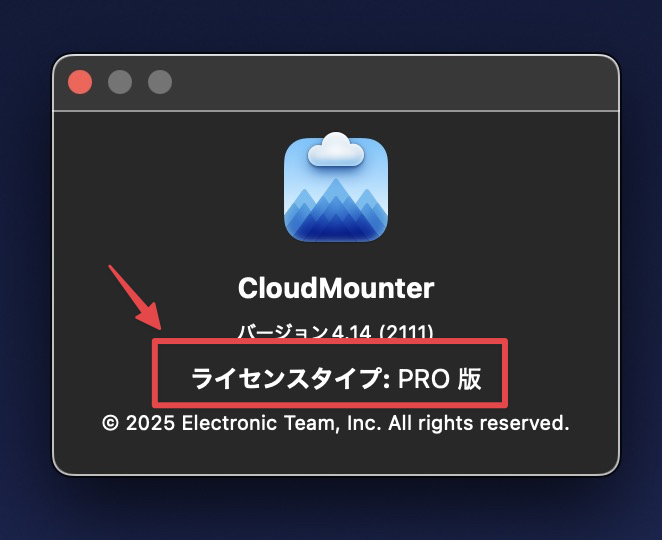Click the PRO 版 license text
The image size is (662, 540).
point(440,378)
